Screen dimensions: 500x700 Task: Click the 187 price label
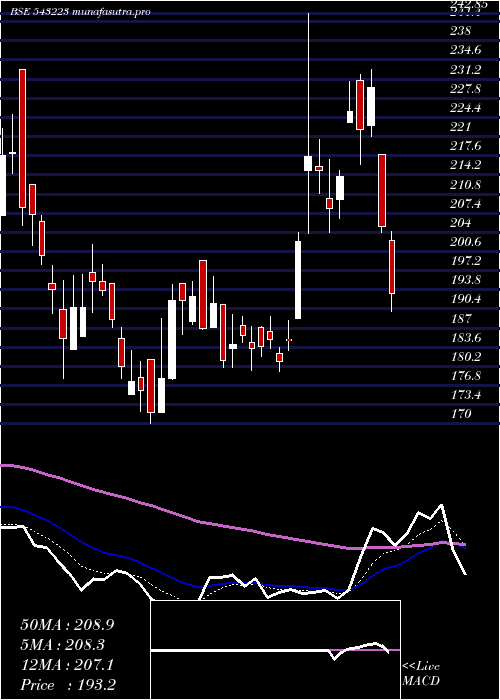[x=461, y=319]
